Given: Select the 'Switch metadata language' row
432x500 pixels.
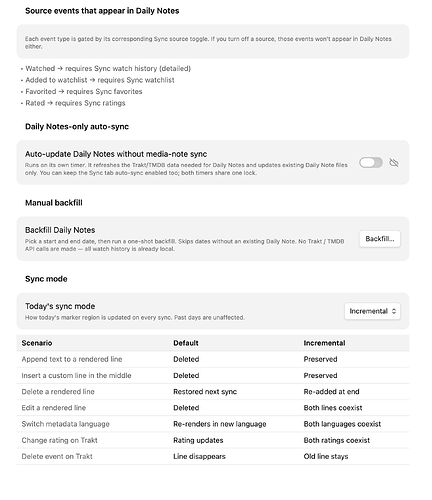Looking at the screenshot, I should point(213,424).
